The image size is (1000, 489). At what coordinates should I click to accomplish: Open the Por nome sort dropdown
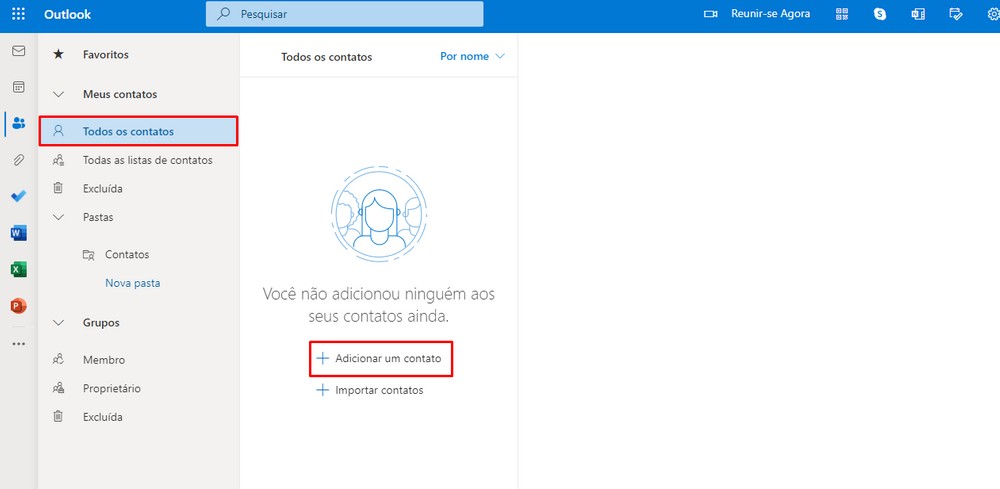click(x=472, y=56)
